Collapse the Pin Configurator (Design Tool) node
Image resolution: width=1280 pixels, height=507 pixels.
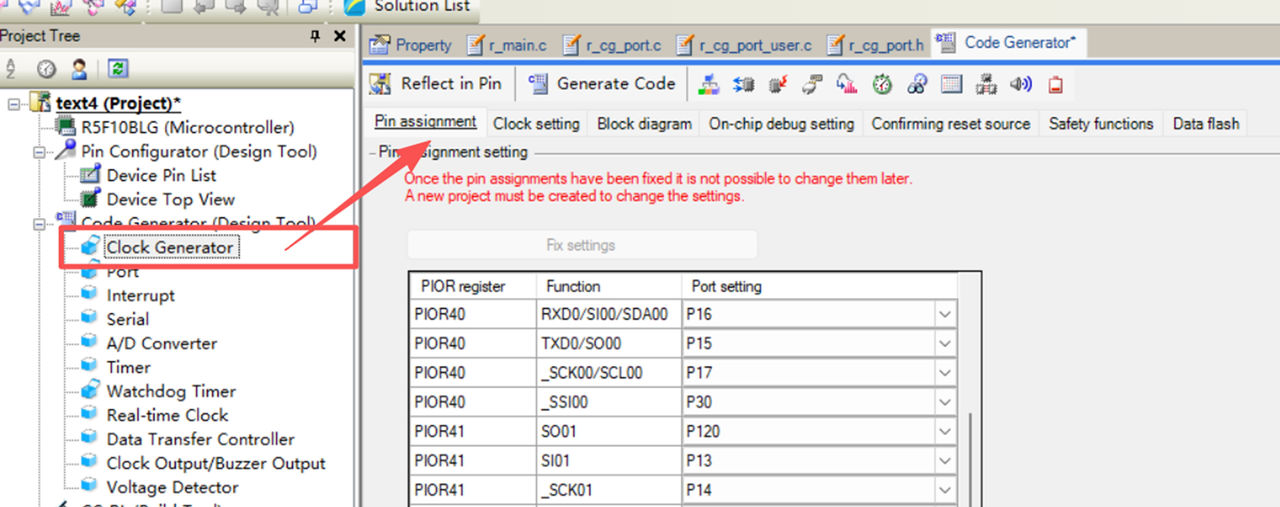coord(39,152)
